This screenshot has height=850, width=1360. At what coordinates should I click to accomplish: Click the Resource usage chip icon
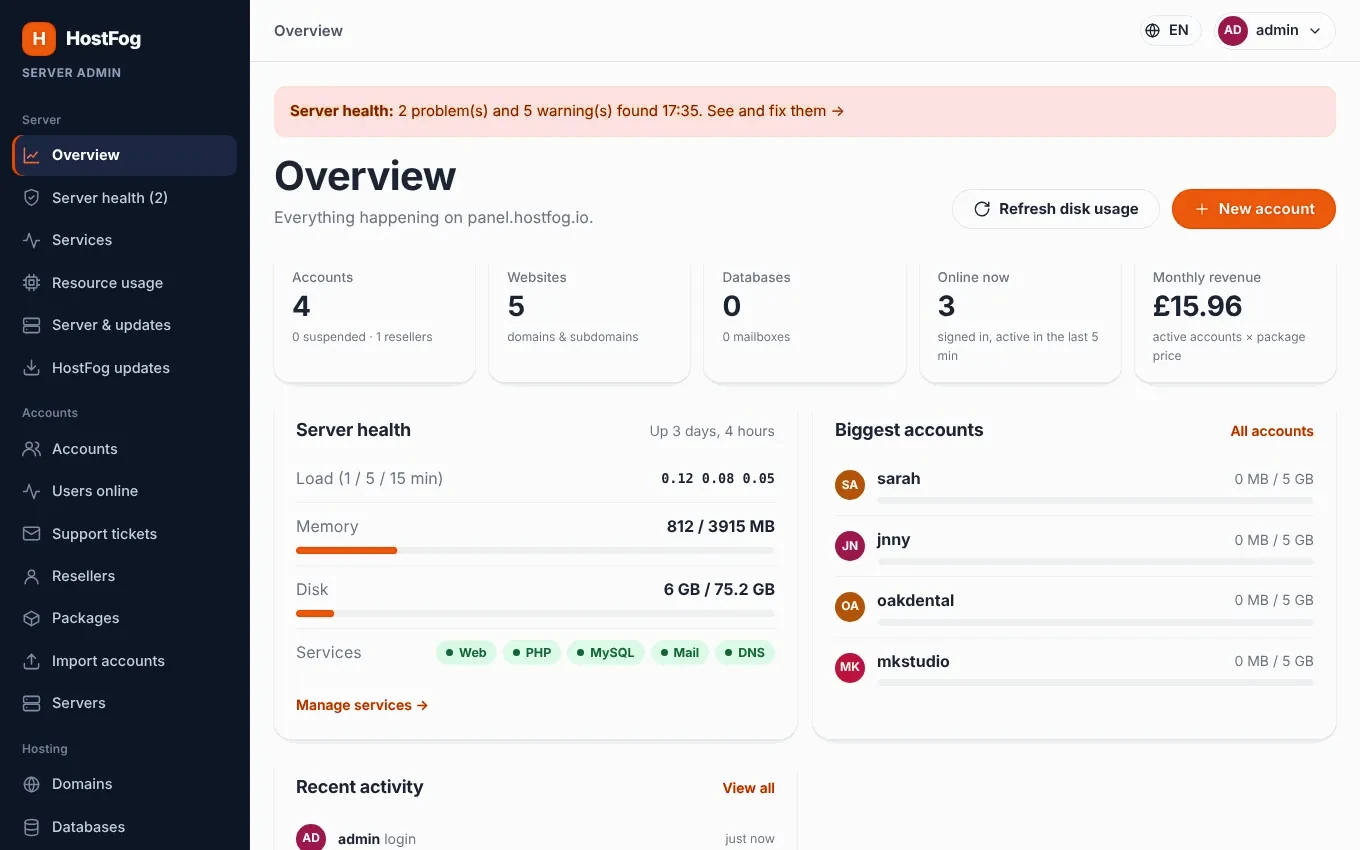click(32, 283)
